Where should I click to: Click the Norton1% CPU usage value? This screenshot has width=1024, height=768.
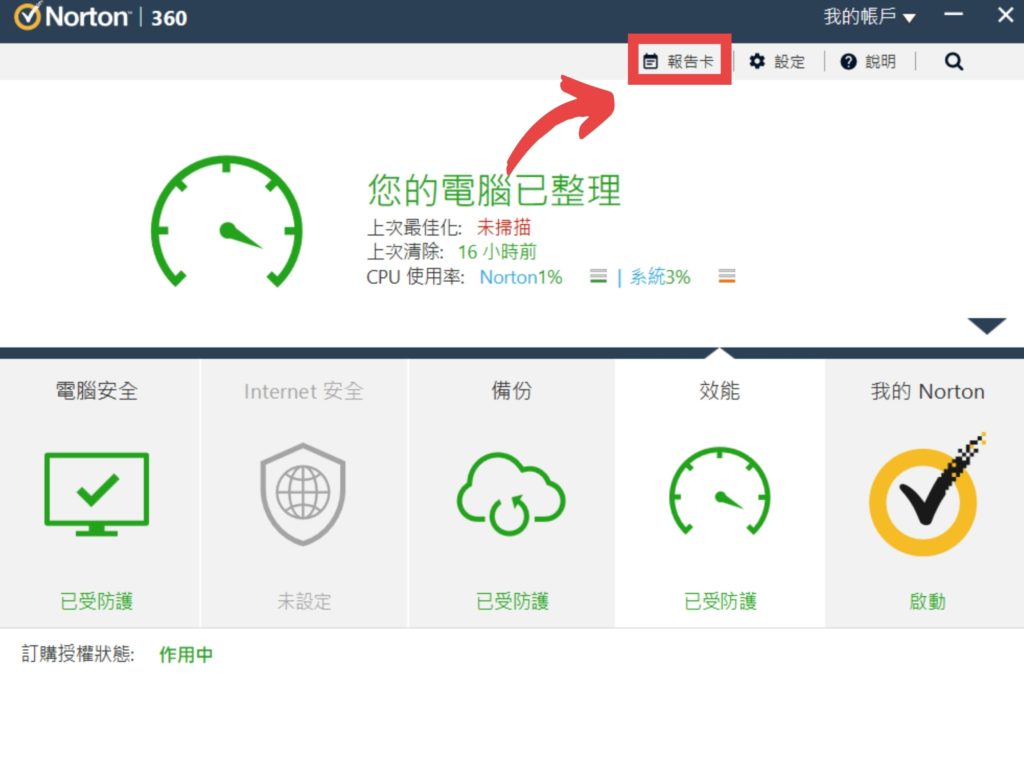(x=520, y=277)
